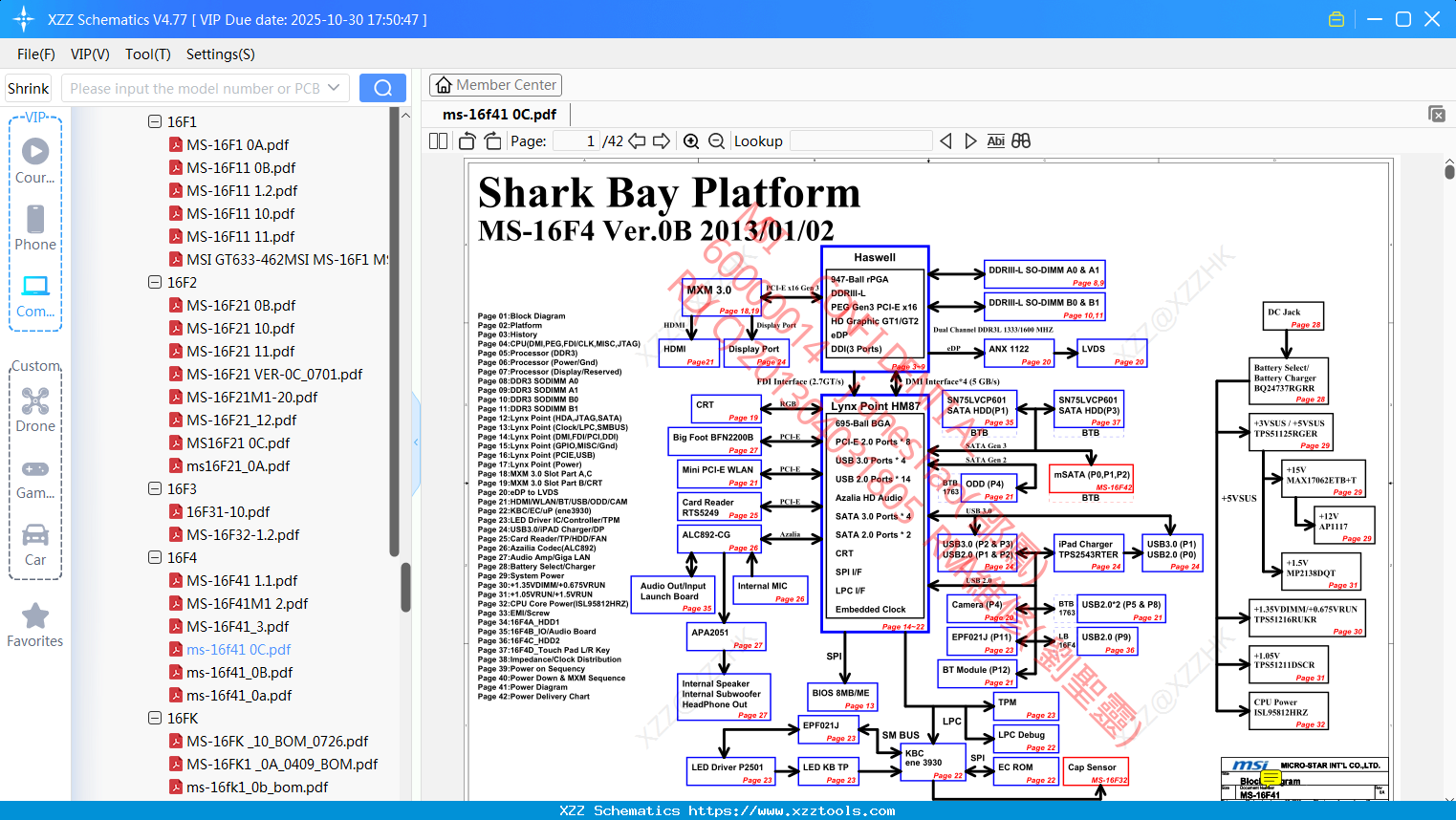Click the Shrink button
1456x820 pixels.
click(29, 88)
